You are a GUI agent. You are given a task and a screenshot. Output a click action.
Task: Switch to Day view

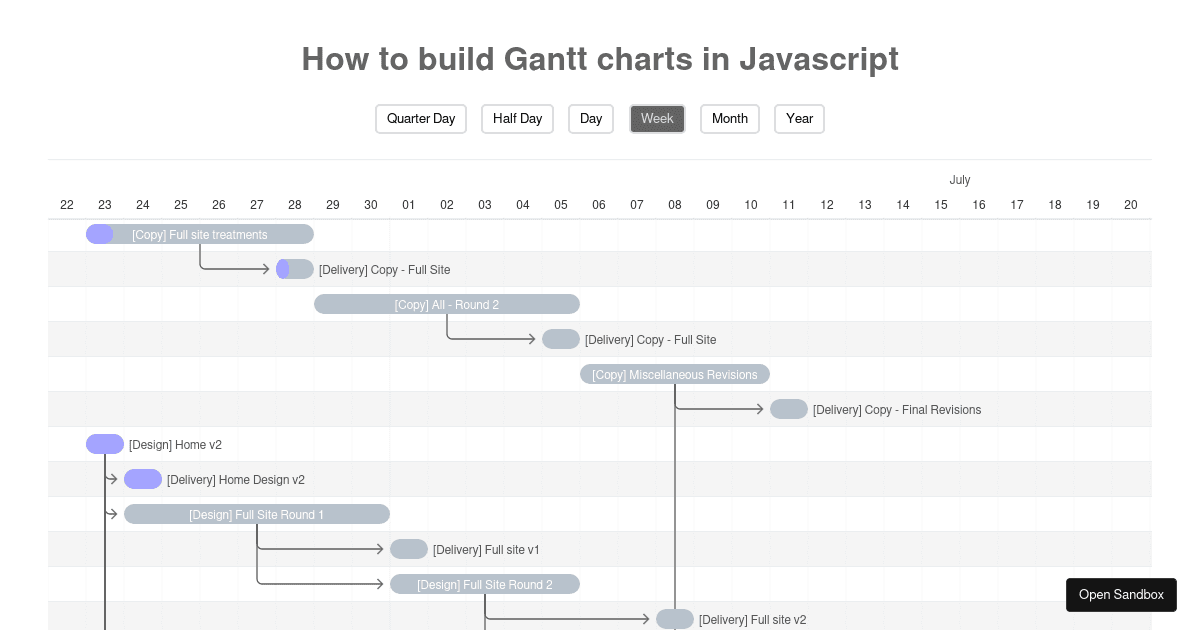[590, 118]
